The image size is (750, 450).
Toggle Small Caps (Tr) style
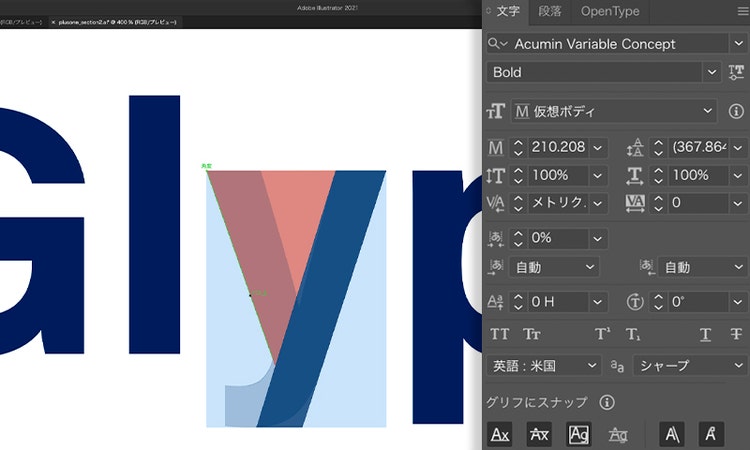point(531,334)
